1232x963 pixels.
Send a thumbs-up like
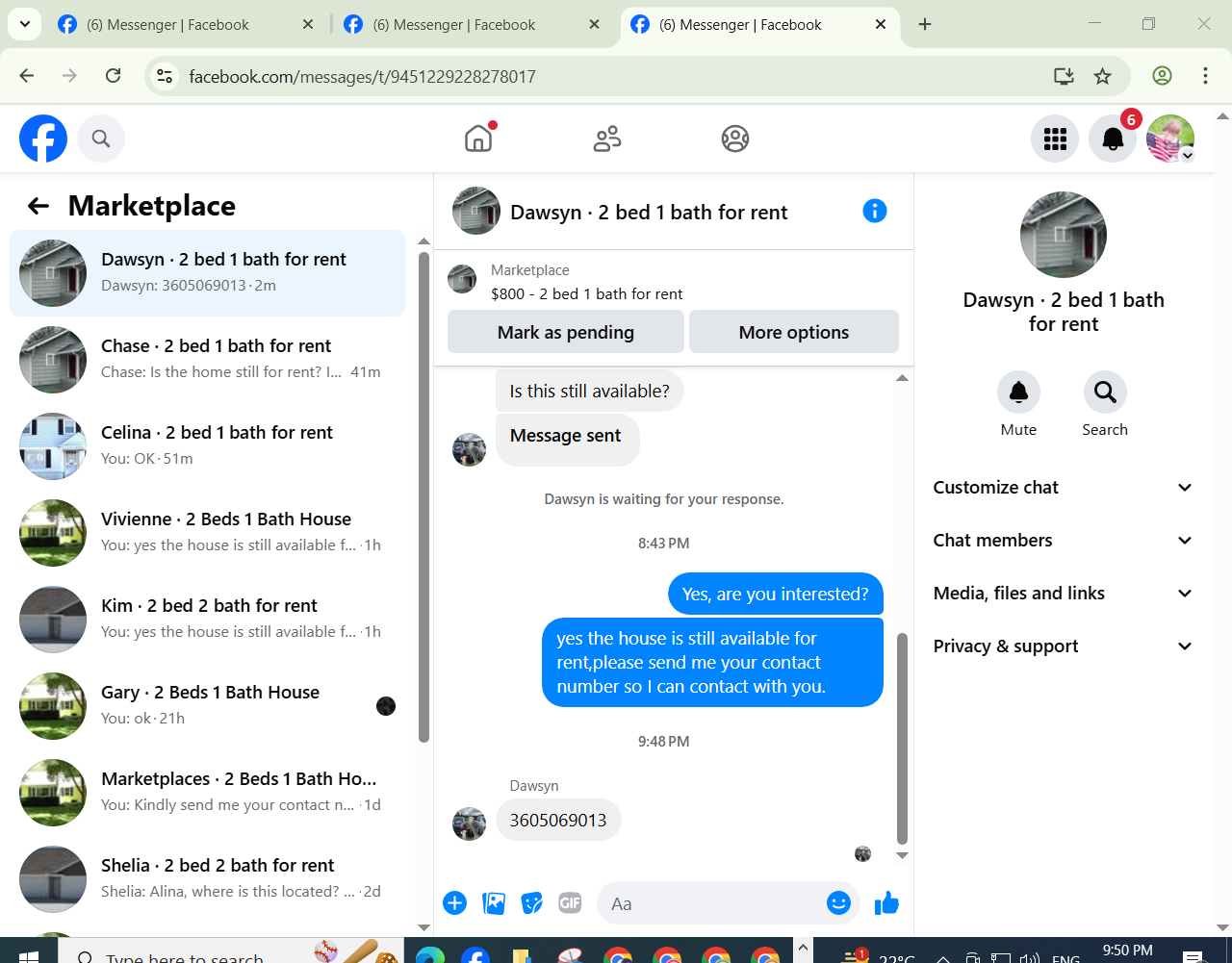click(x=886, y=902)
